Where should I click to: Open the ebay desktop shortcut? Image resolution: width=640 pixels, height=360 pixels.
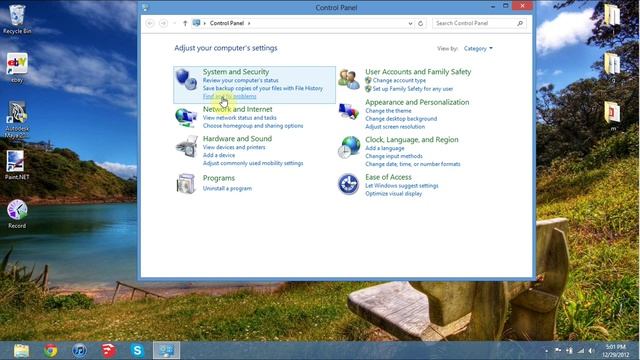click(x=17, y=68)
